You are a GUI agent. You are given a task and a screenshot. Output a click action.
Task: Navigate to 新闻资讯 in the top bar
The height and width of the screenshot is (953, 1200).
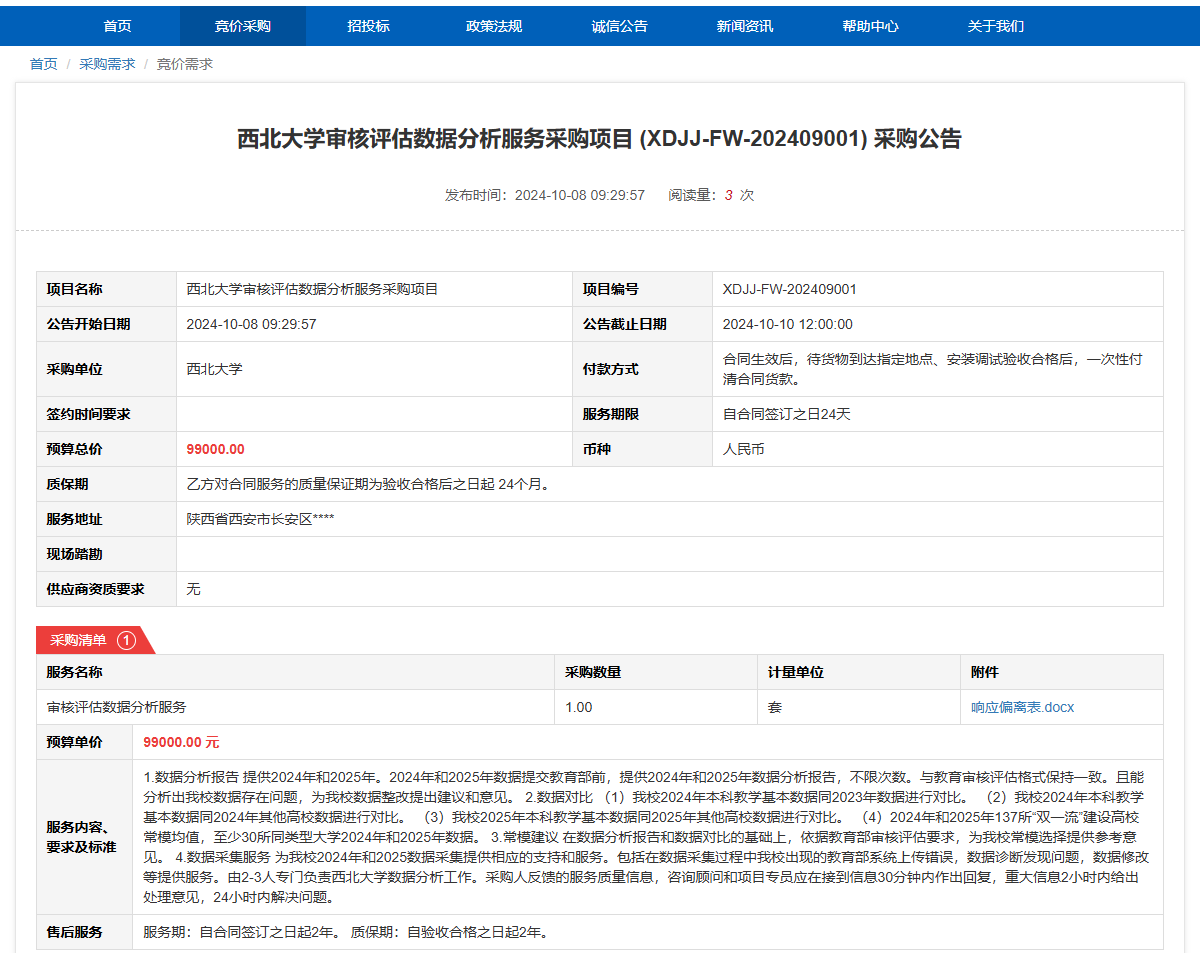pyautogui.click(x=745, y=26)
